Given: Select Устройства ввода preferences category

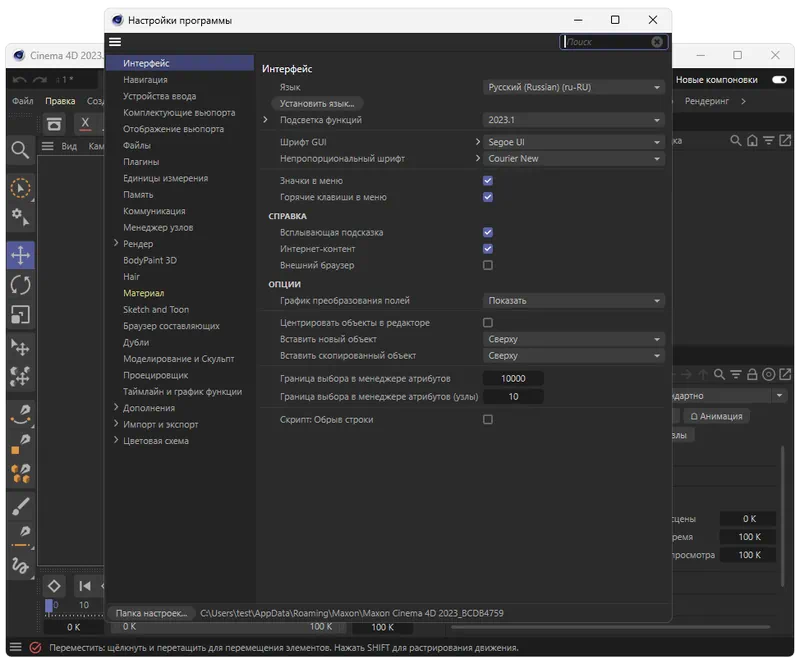Looking at the screenshot, I should [159, 96].
